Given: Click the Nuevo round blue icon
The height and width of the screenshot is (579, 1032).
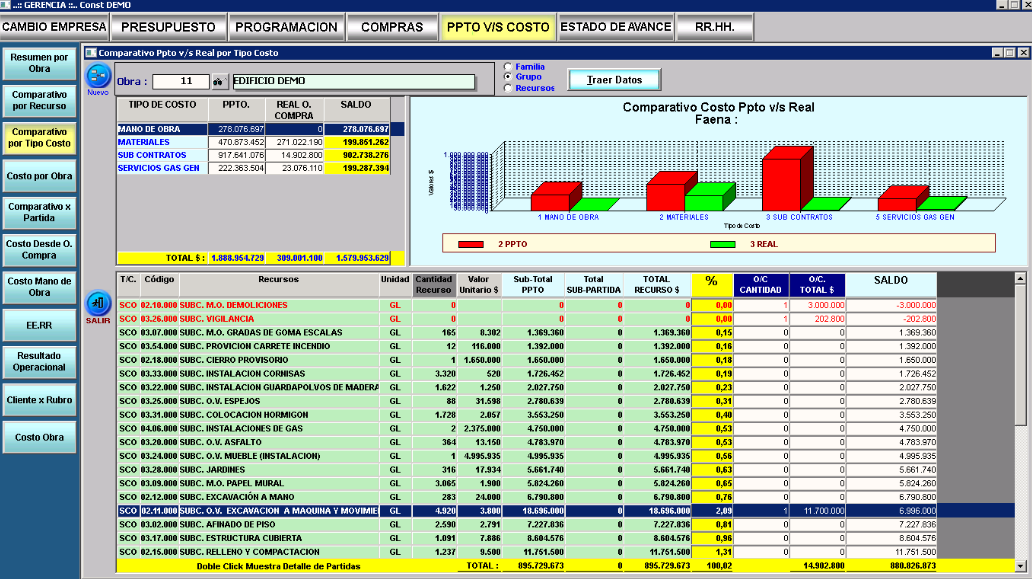Looking at the screenshot, I should (x=98, y=76).
